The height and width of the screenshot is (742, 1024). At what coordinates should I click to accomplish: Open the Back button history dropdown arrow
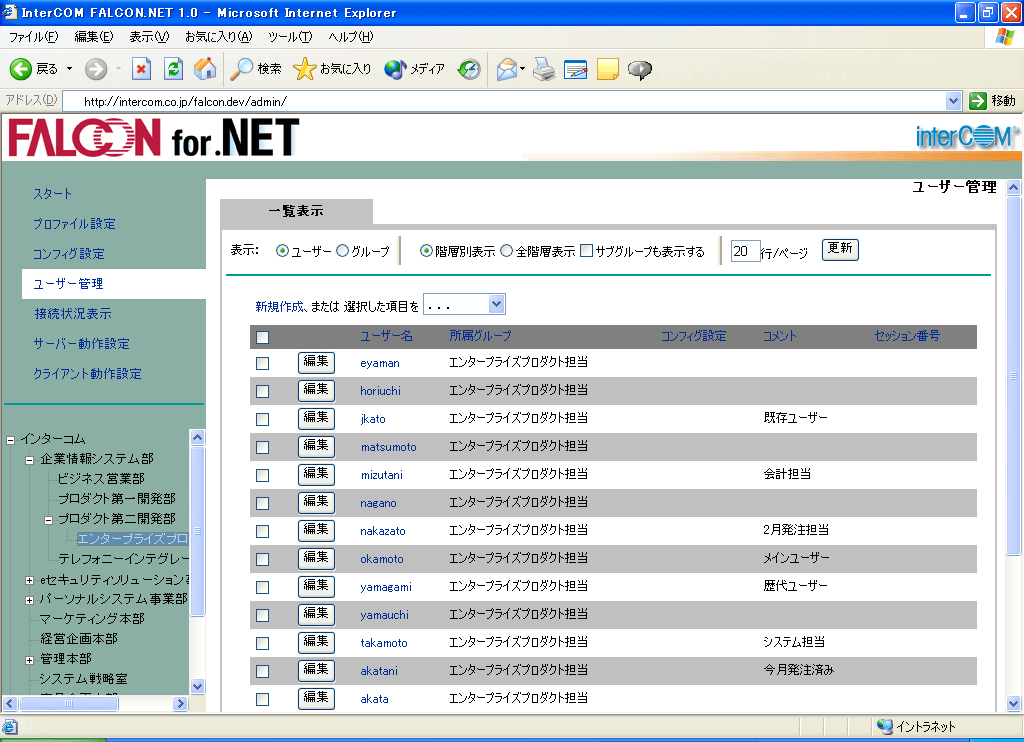click(69, 69)
